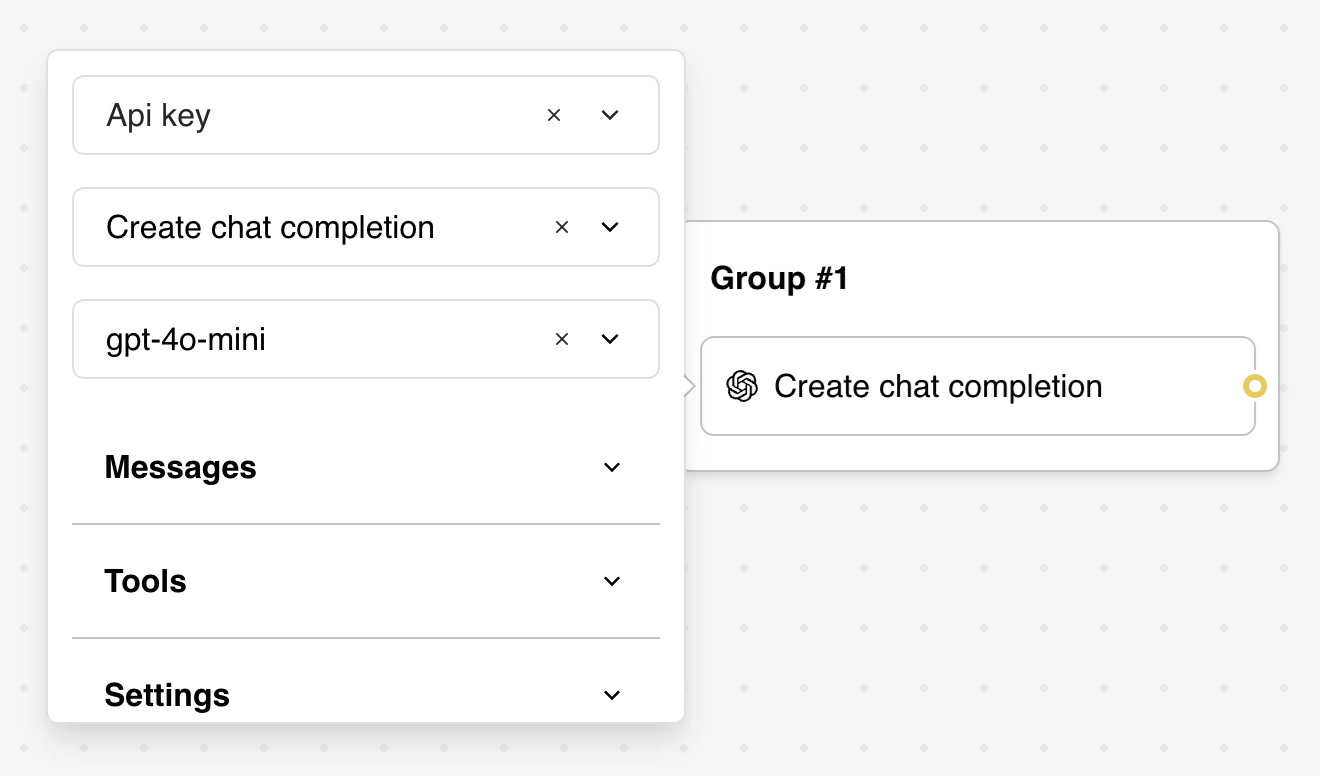Open the Api key dropdown
Image resolution: width=1320 pixels, height=776 pixels.
(x=610, y=115)
